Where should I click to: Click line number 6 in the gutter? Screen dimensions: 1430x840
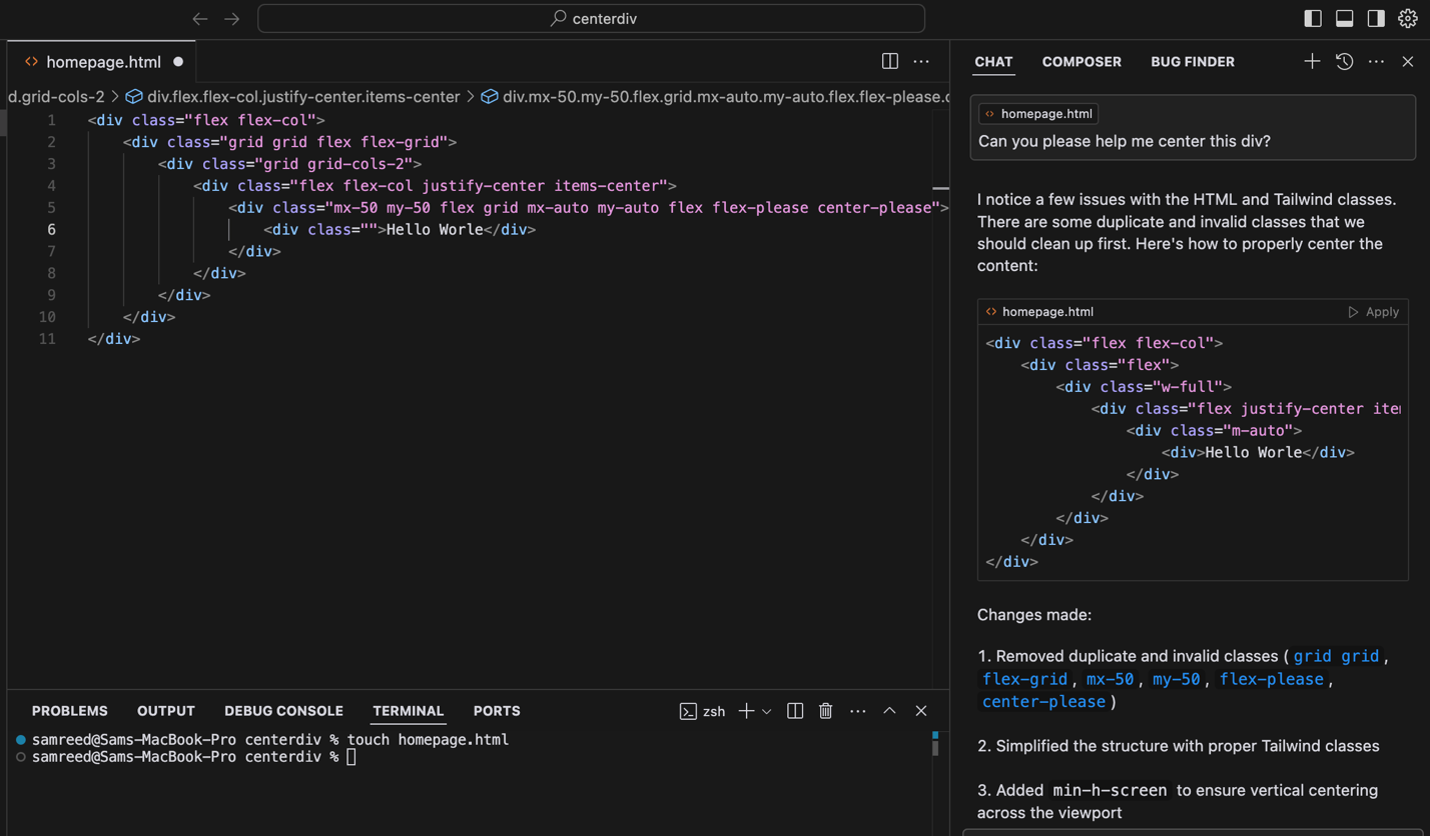(x=51, y=230)
